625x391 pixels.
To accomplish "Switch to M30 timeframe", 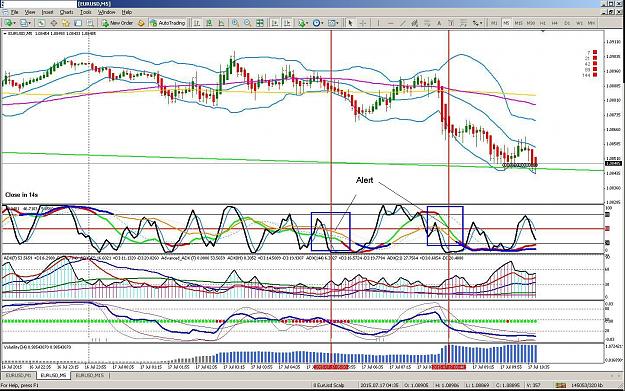I will pyautogui.click(x=531, y=23).
